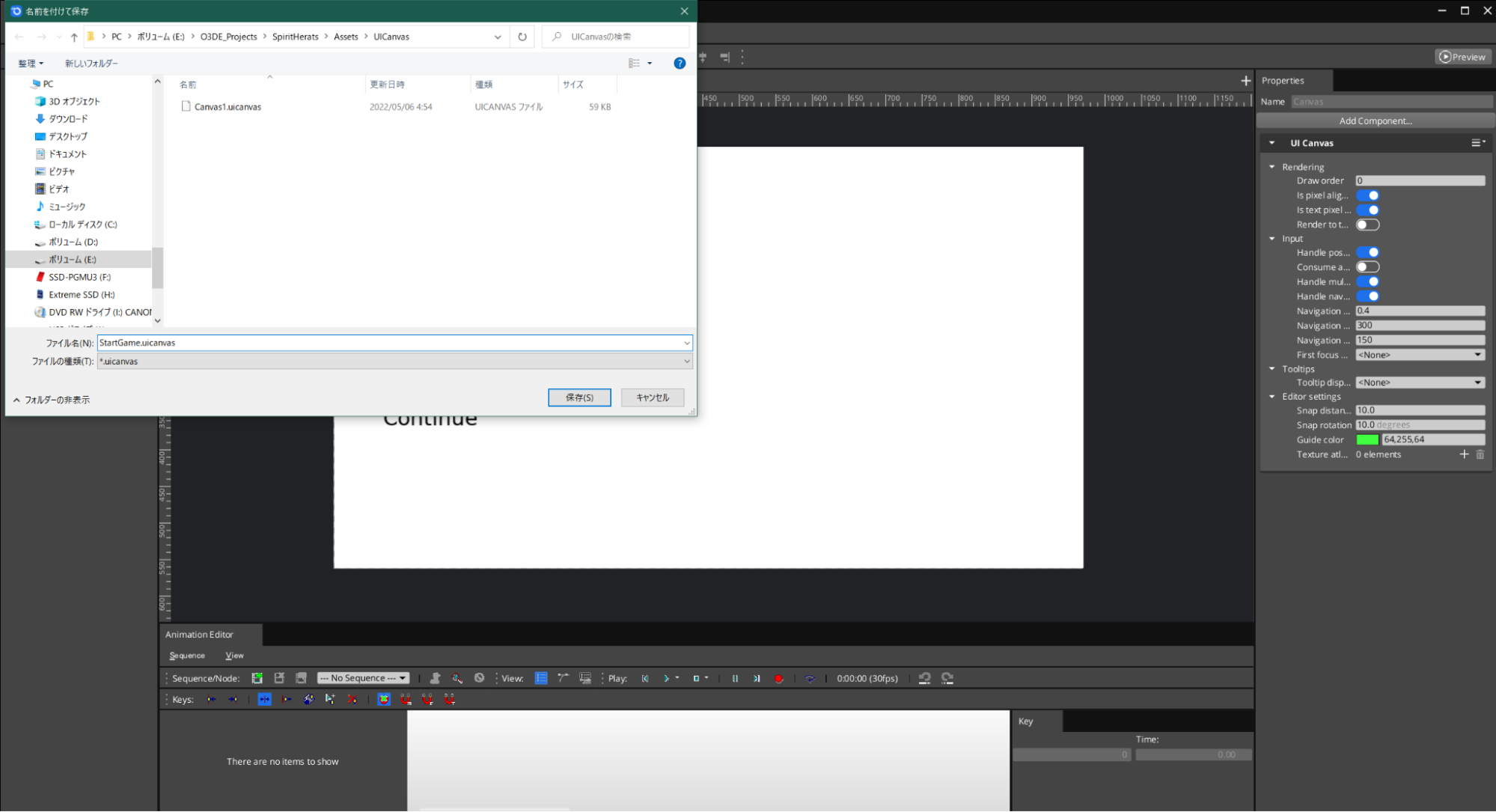
Task: Collapse the UI Canvas component
Action: (x=1271, y=142)
